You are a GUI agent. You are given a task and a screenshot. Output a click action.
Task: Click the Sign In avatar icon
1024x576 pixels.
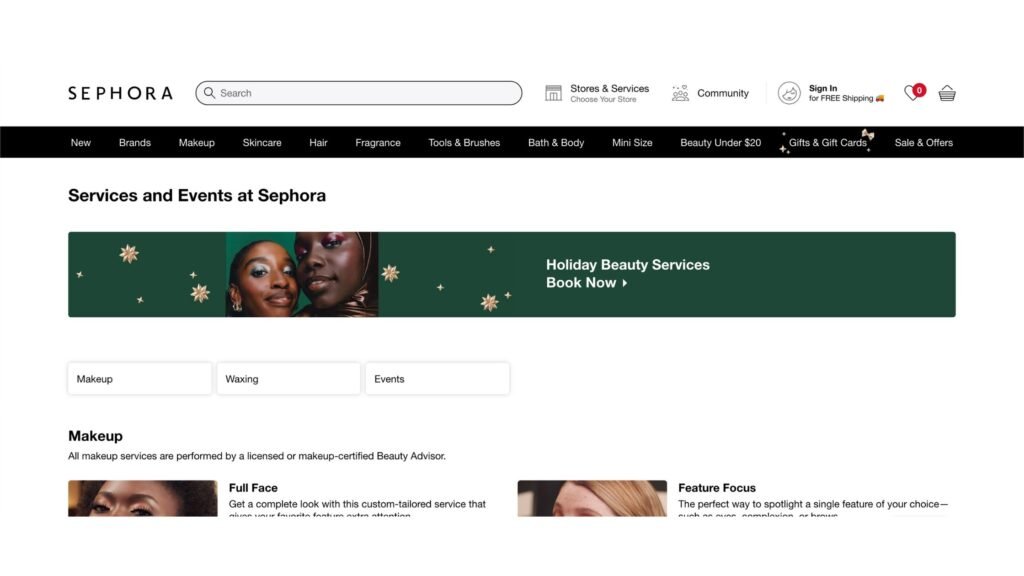(x=789, y=93)
